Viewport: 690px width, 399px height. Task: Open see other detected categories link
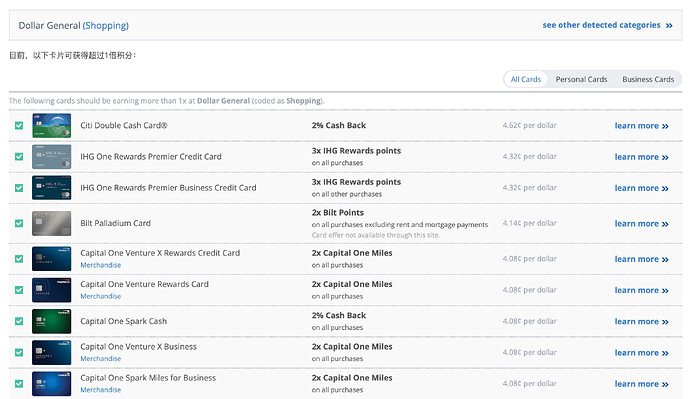[x=607, y=25]
